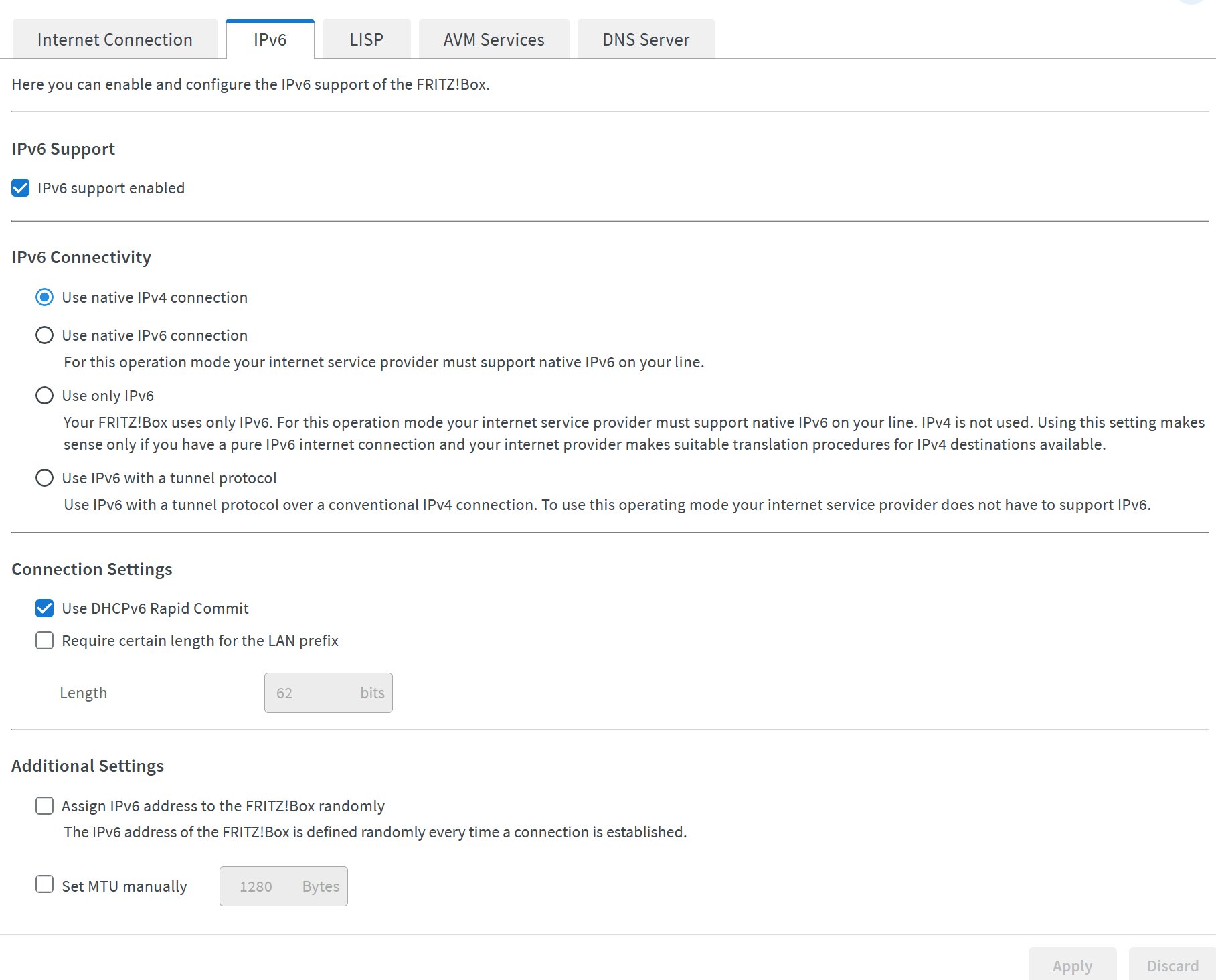This screenshot has height=980, width=1216.
Task: Select the Use only IPv6 radio button
Action: pyautogui.click(x=45, y=396)
